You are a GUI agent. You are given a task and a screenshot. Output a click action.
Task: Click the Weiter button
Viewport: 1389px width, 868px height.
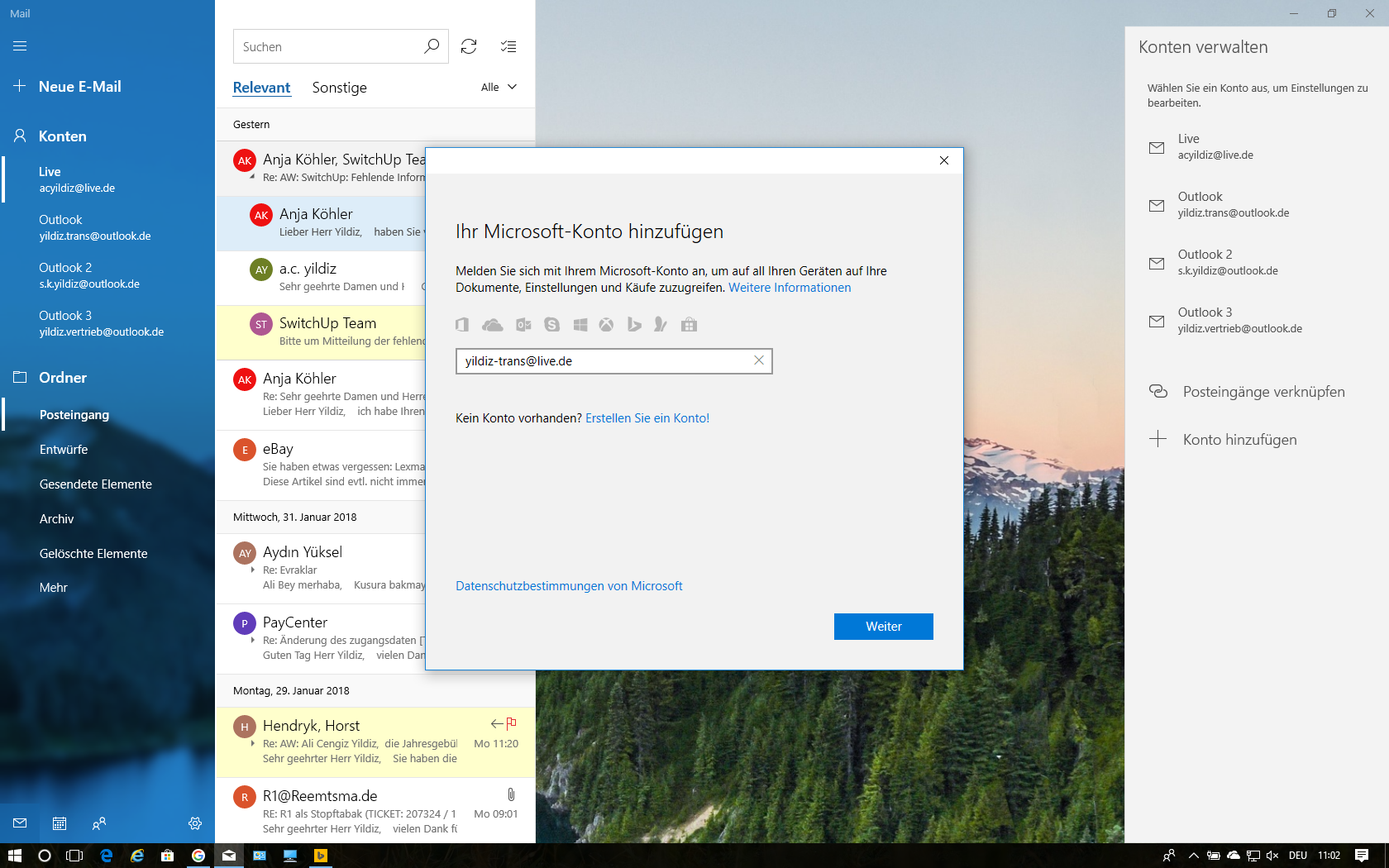(x=883, y=626)
